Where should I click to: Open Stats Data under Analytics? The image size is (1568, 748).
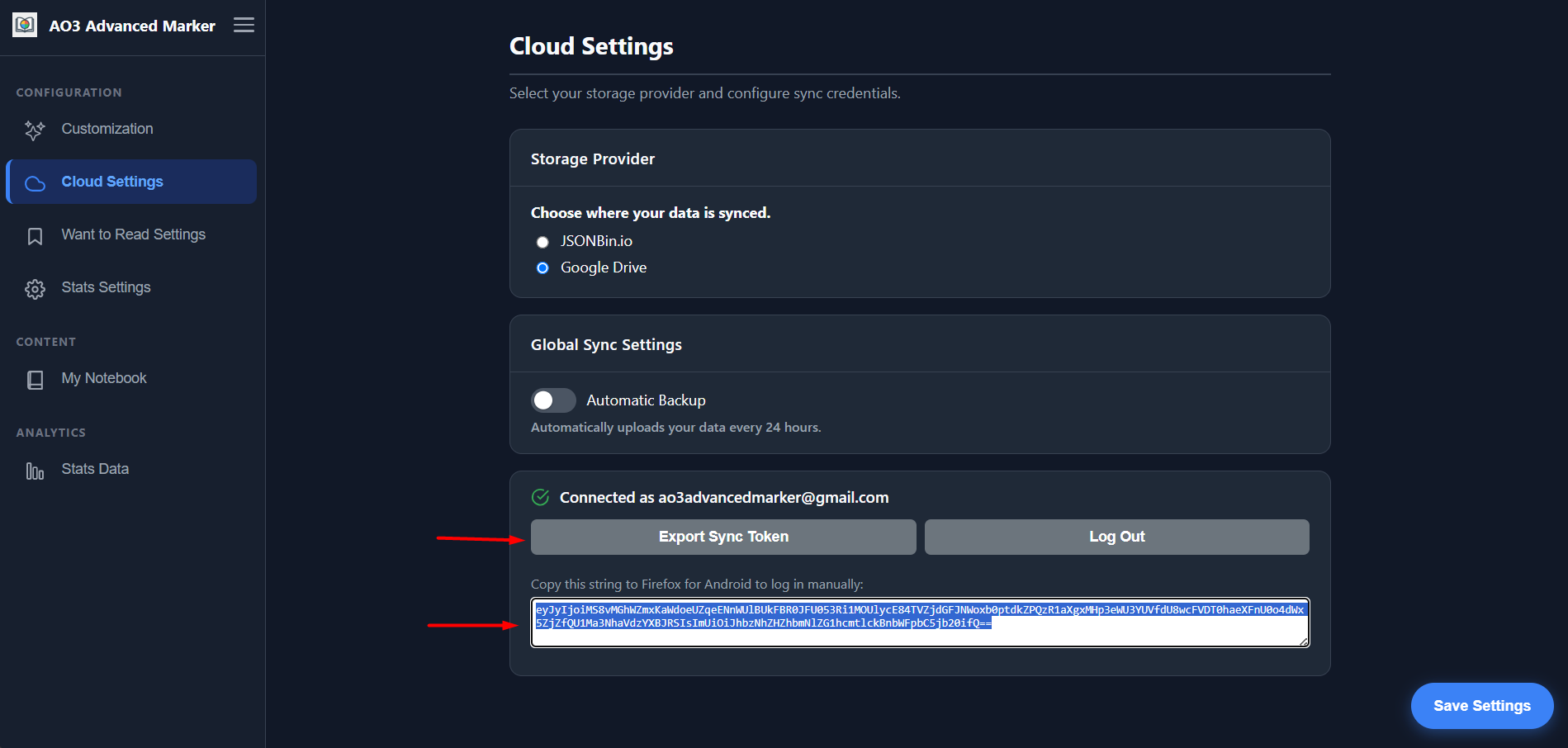click(x=131, y=469)
